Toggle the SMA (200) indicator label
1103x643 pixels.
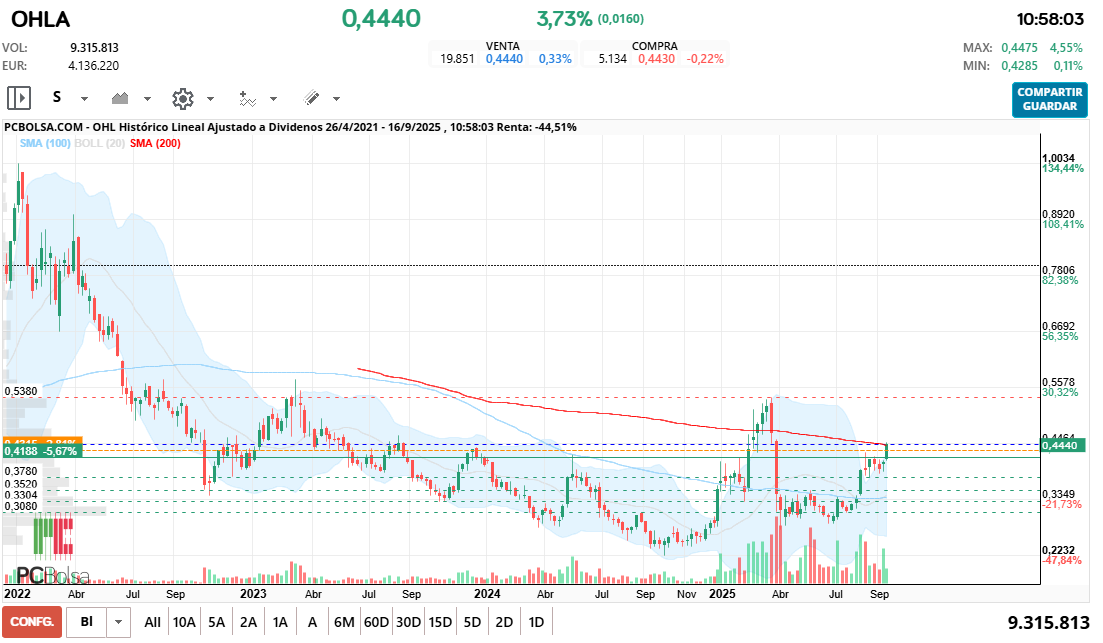pyautogui.click(x=155, y=144)
